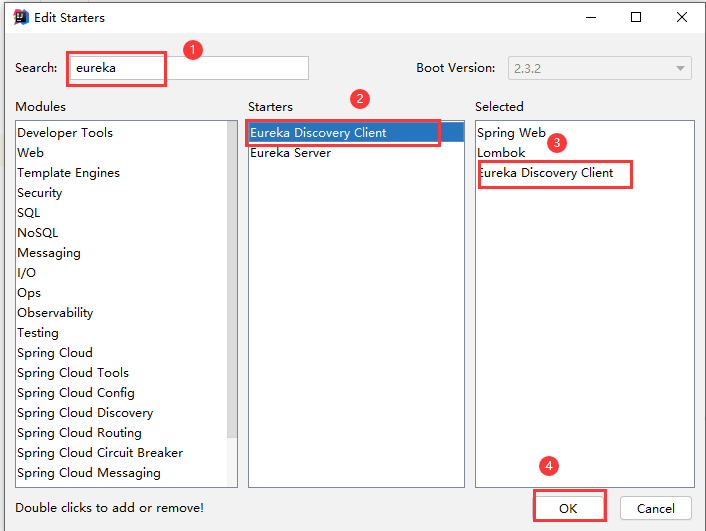Select the Web module

pyautogui.click(x=122, y=153)
